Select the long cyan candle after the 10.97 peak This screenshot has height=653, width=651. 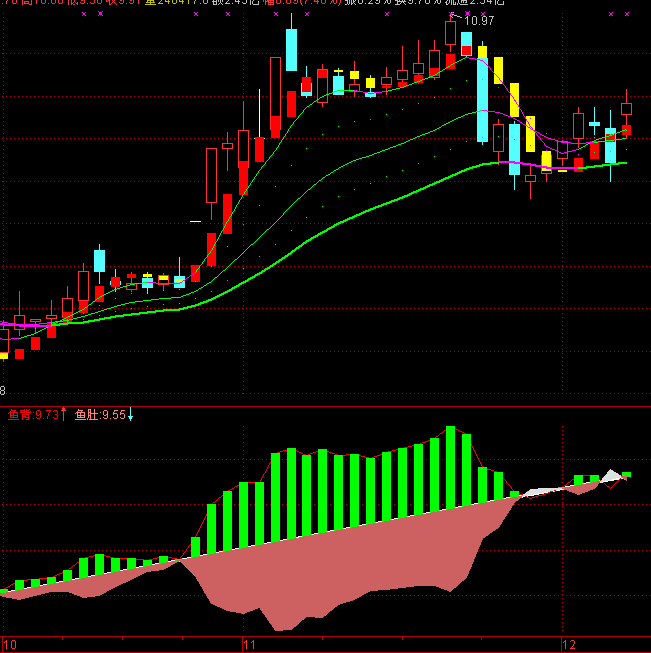[x=482, y=100]
